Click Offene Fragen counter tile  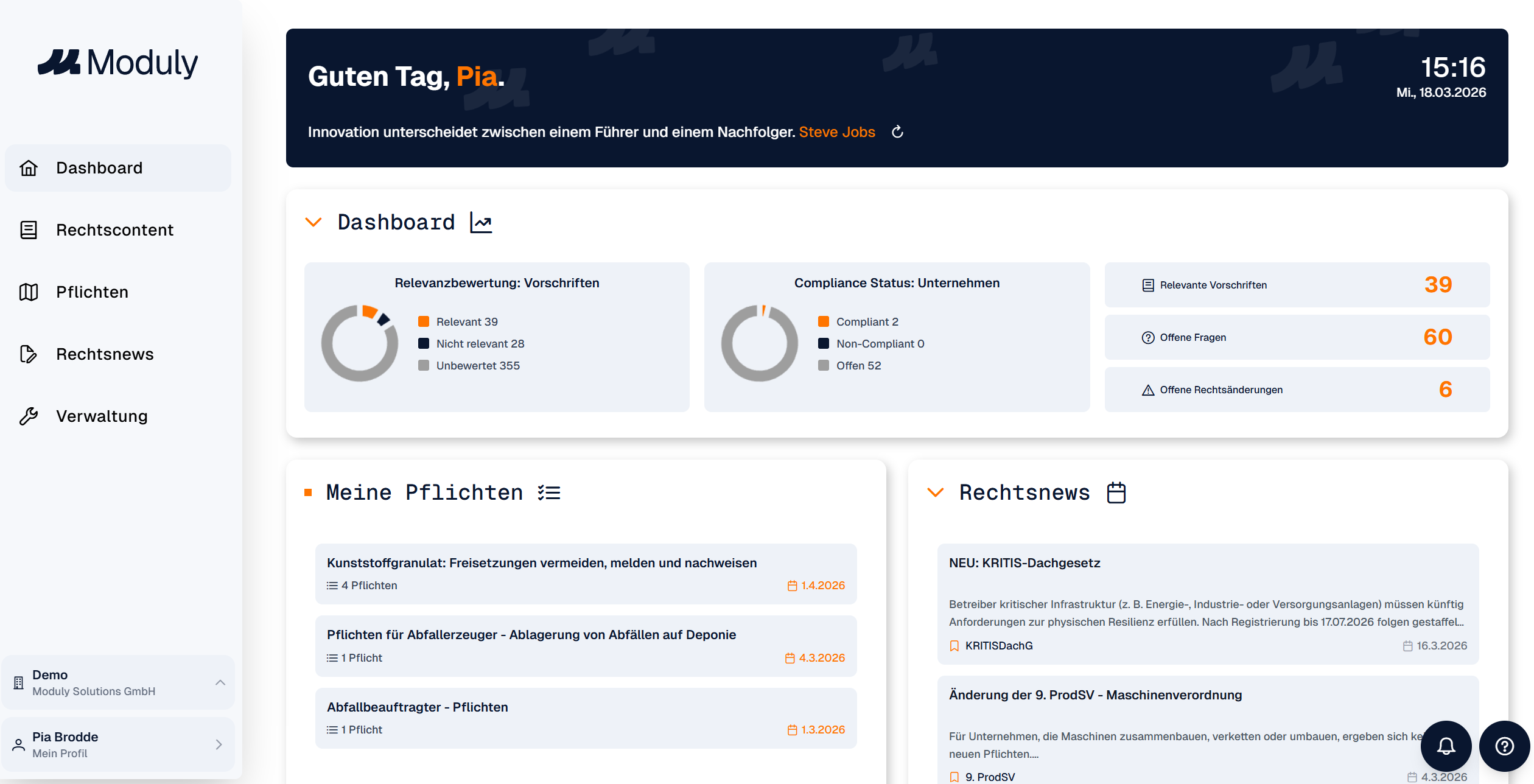point(1297,337)
